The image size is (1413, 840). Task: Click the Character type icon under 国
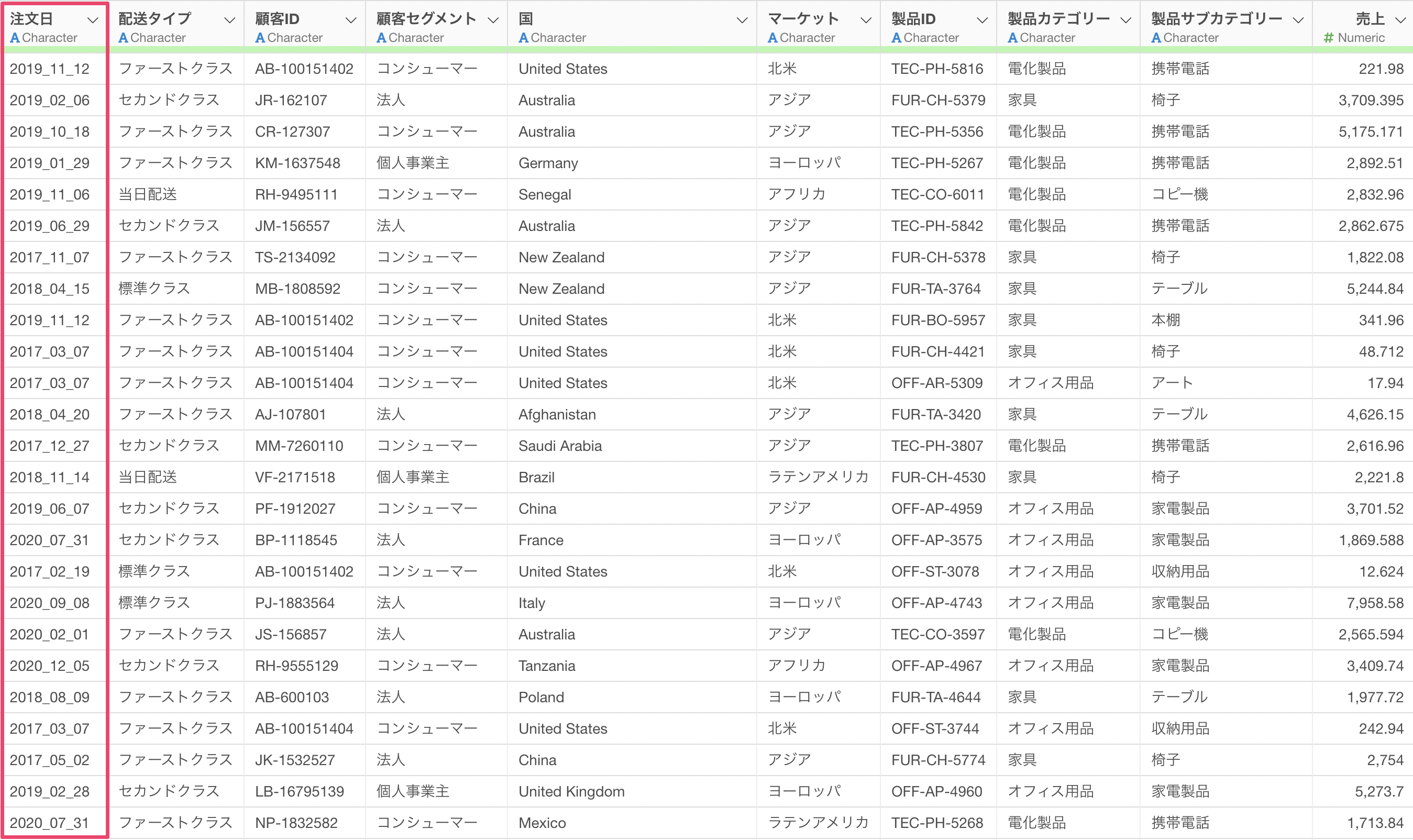[524, 38]
